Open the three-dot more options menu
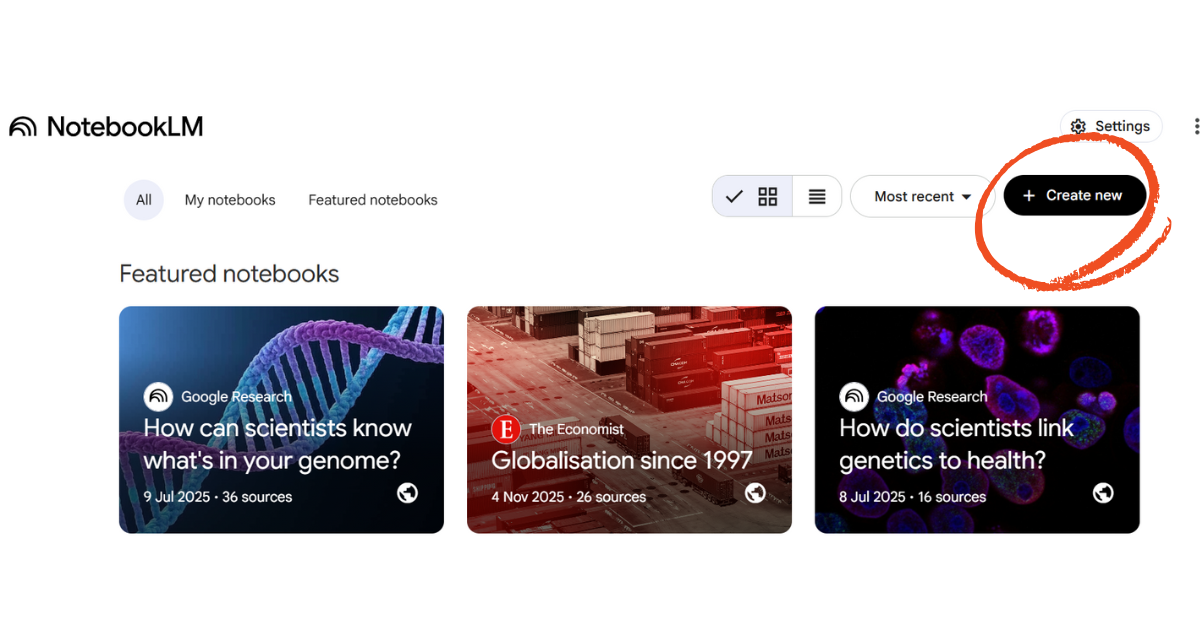The width and height of the screenshot is (1200, 628). click(x=1196, y=126)
